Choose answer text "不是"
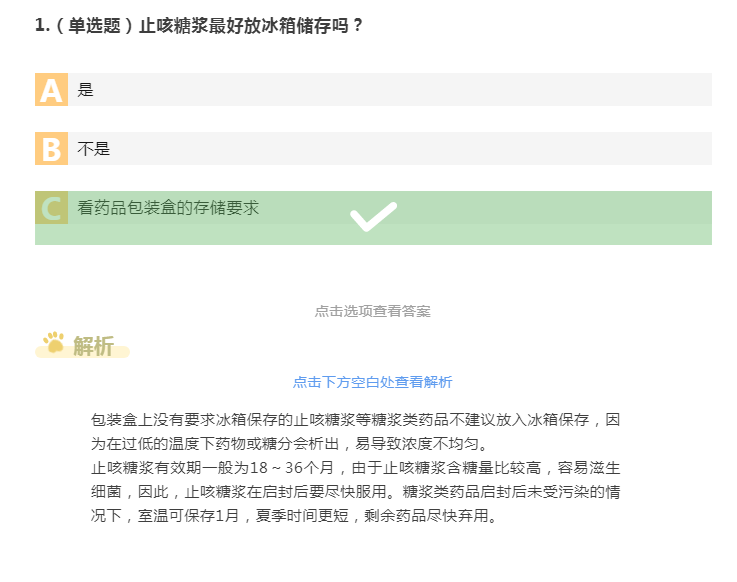Viewport: 737px width, 582px height. click(x=93, y=149)
